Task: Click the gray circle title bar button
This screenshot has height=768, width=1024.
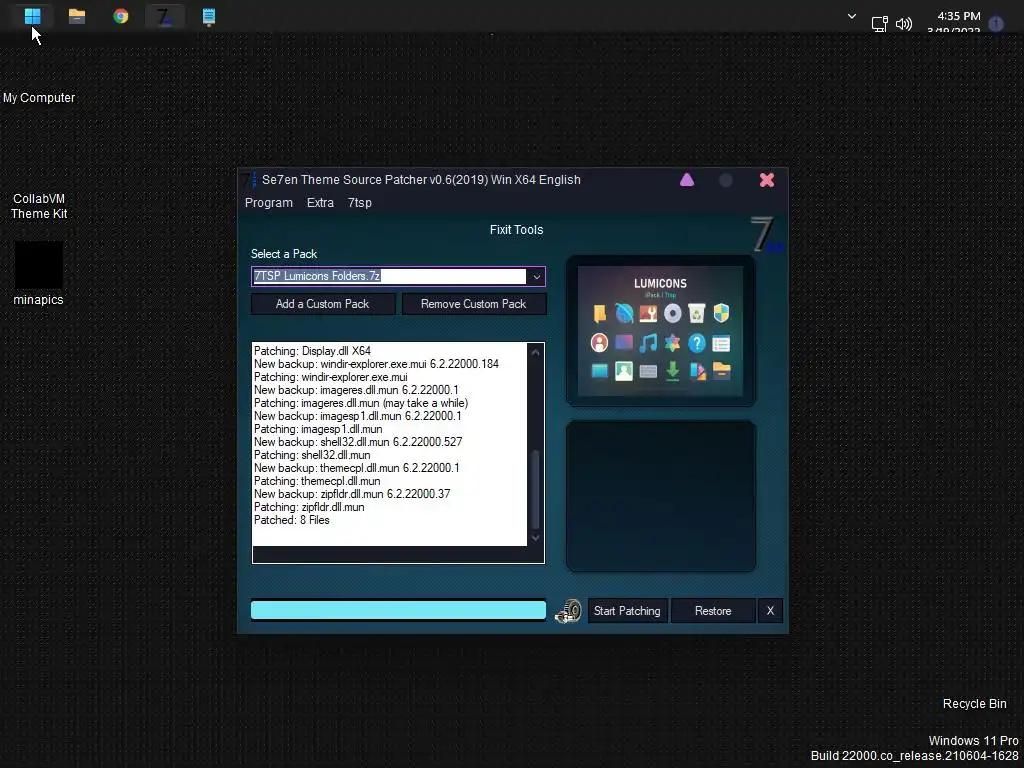Action: point(726,180)
